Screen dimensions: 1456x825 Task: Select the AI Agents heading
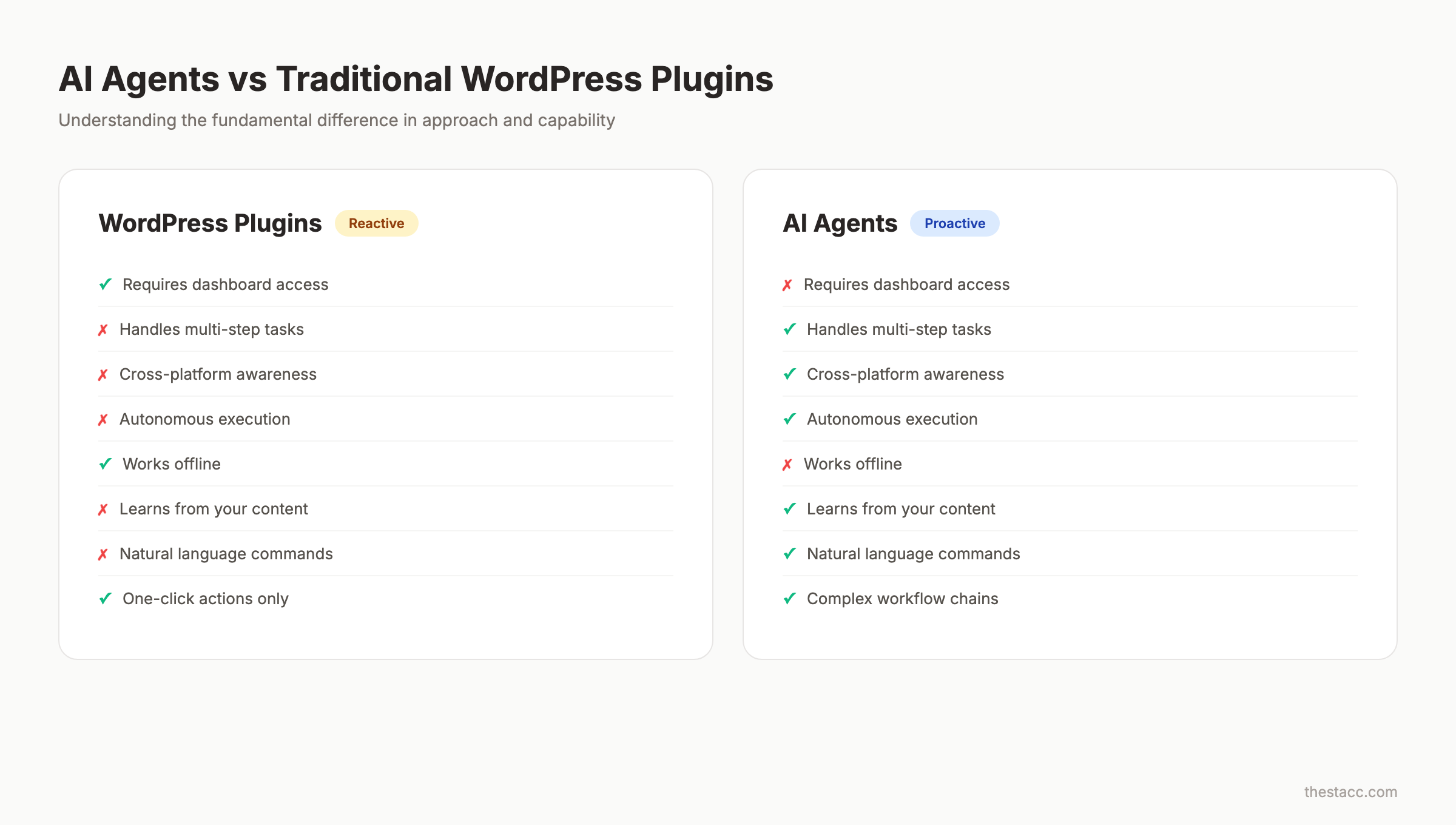click(840, 223)
